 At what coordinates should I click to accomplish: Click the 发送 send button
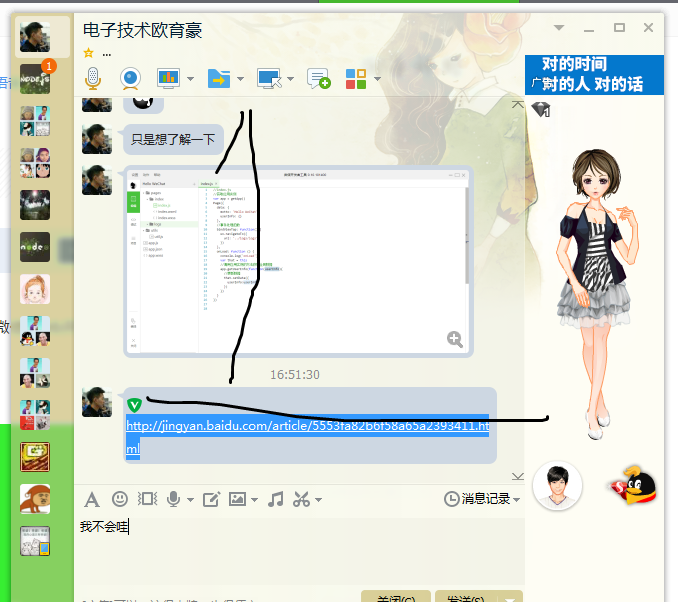pyautogui.click(x=466, y=597)
